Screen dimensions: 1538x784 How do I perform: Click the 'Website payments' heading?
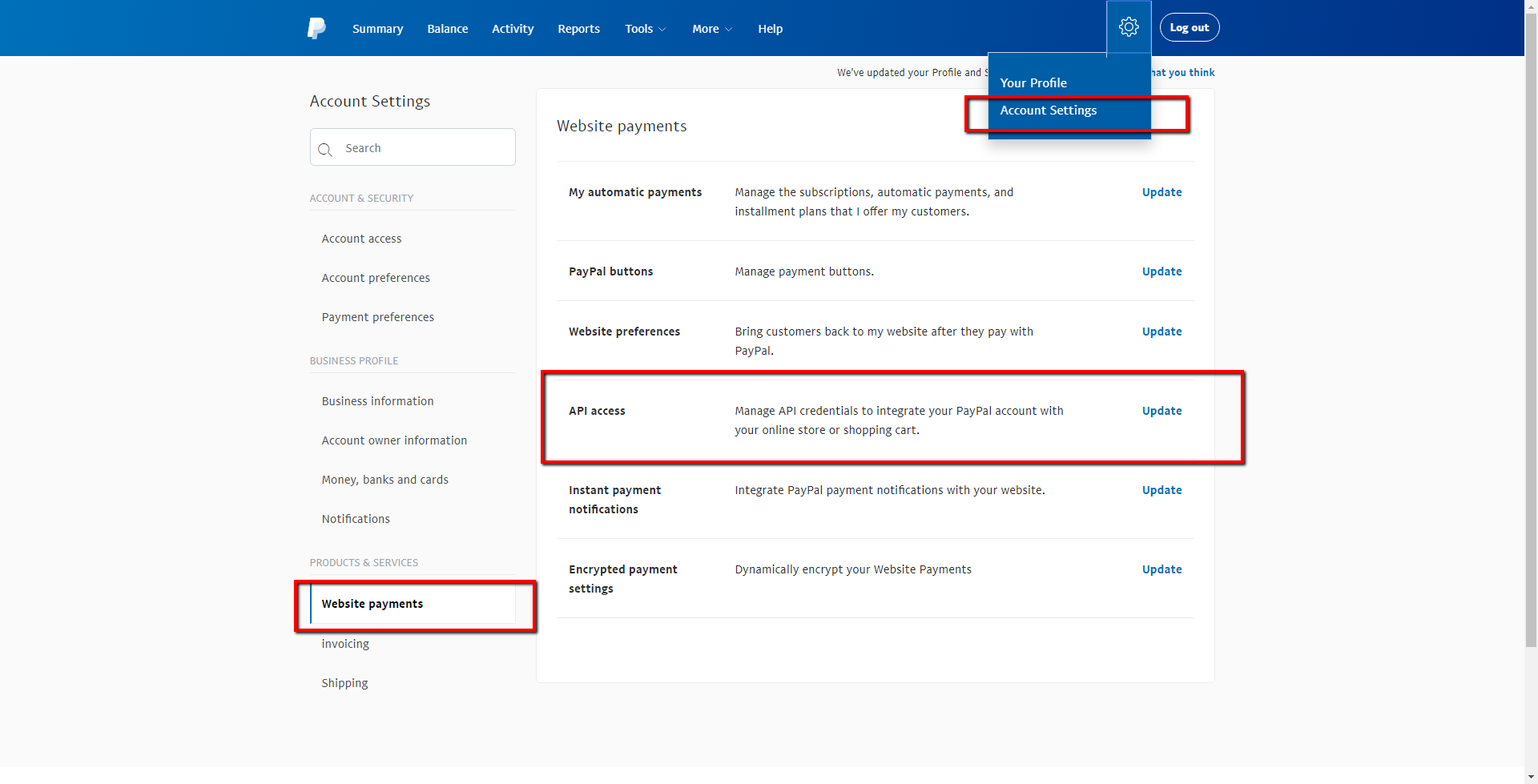[x=622, y=126]
